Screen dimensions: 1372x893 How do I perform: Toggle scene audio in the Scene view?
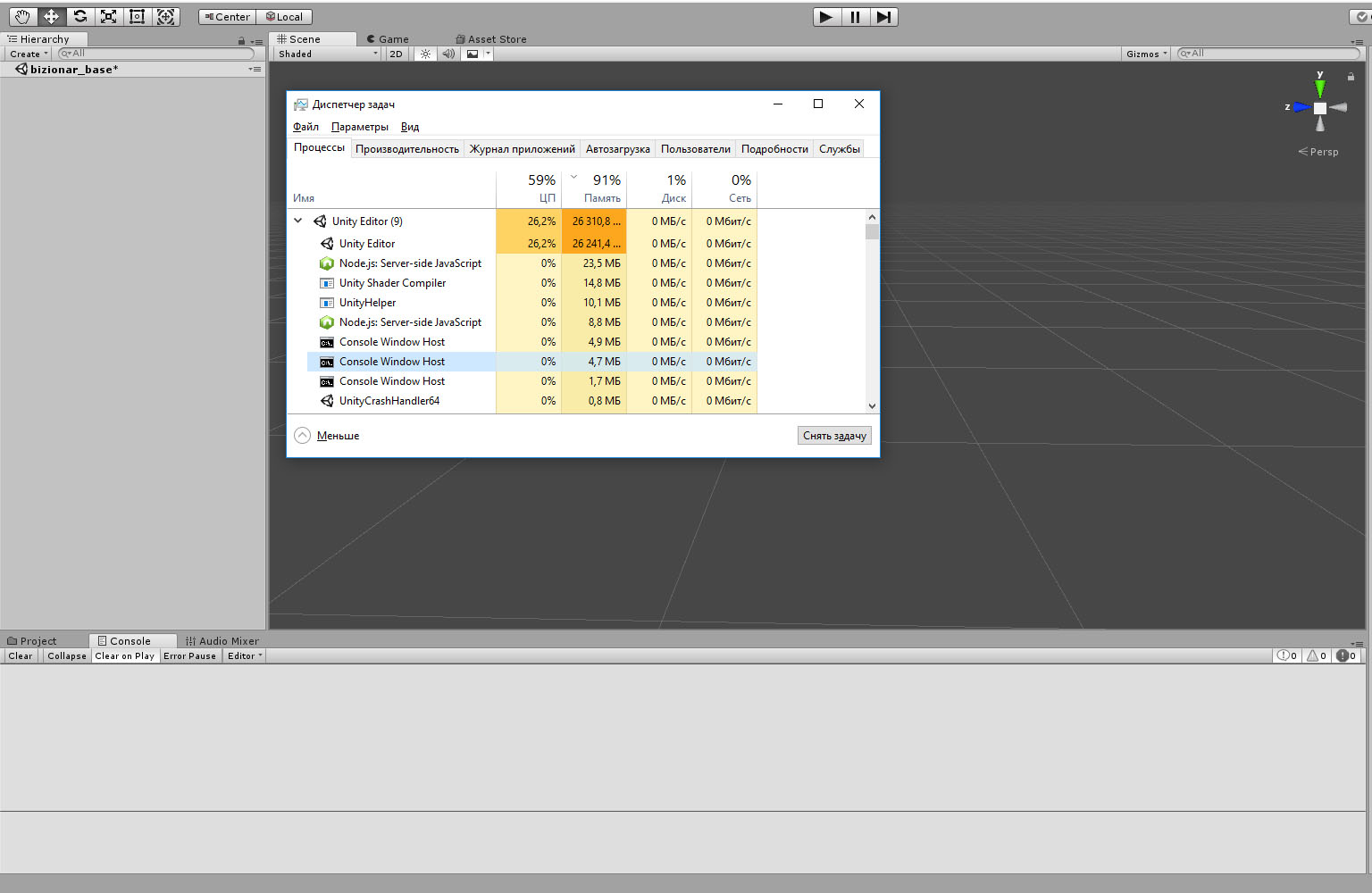tap(448, 54)
